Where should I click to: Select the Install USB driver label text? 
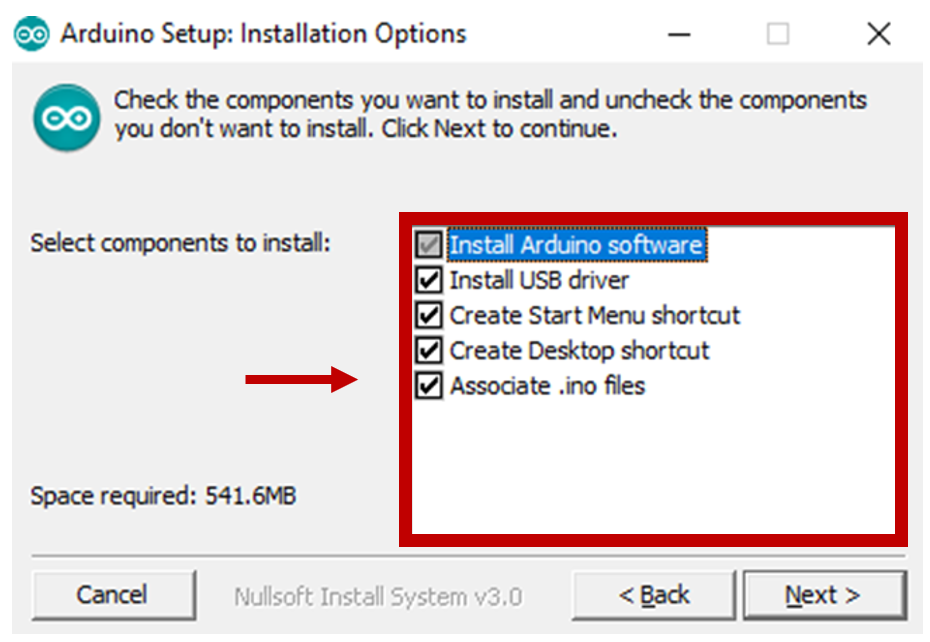point(539,280)
